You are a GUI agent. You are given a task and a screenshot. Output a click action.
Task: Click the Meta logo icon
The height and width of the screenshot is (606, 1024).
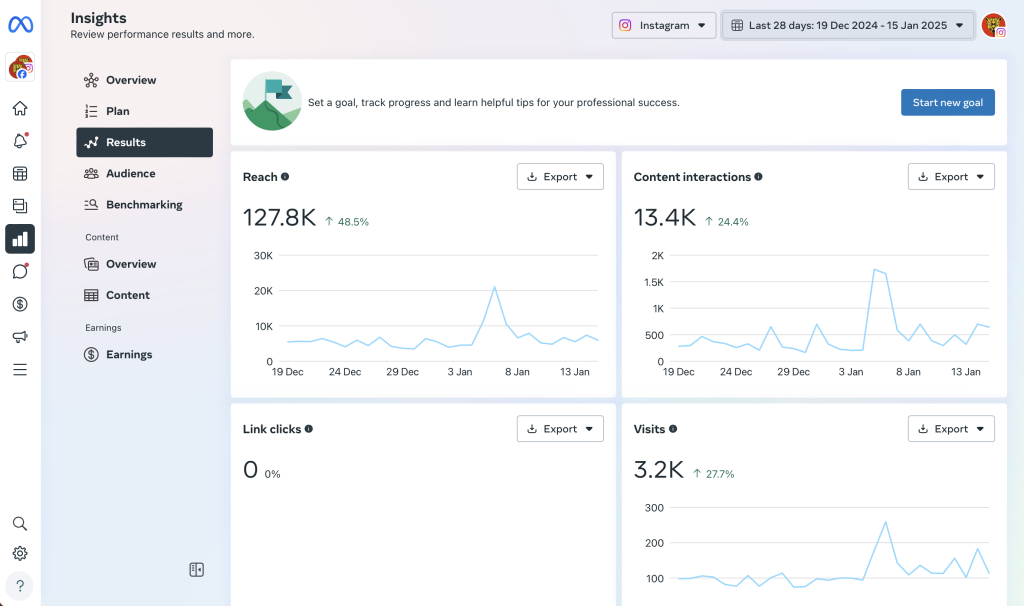[20, 25]
